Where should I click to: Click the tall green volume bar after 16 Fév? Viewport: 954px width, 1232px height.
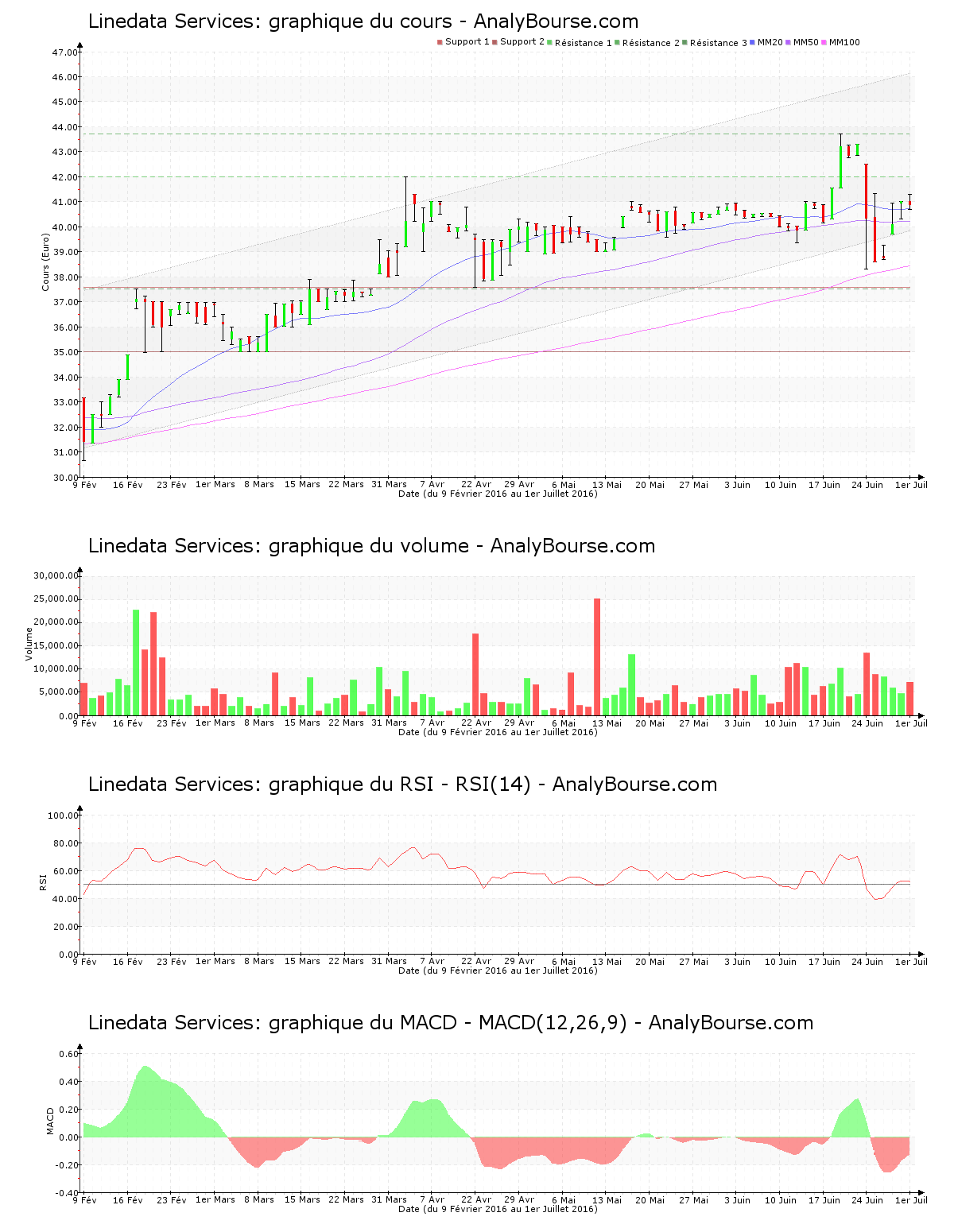136,662
